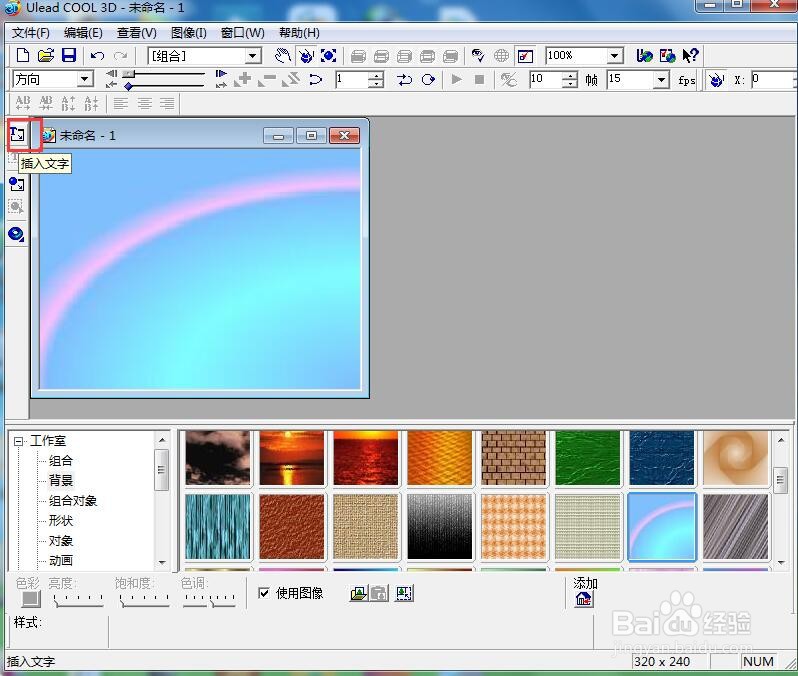Click the 色彩 color swatch

click(x=31, y=599)
